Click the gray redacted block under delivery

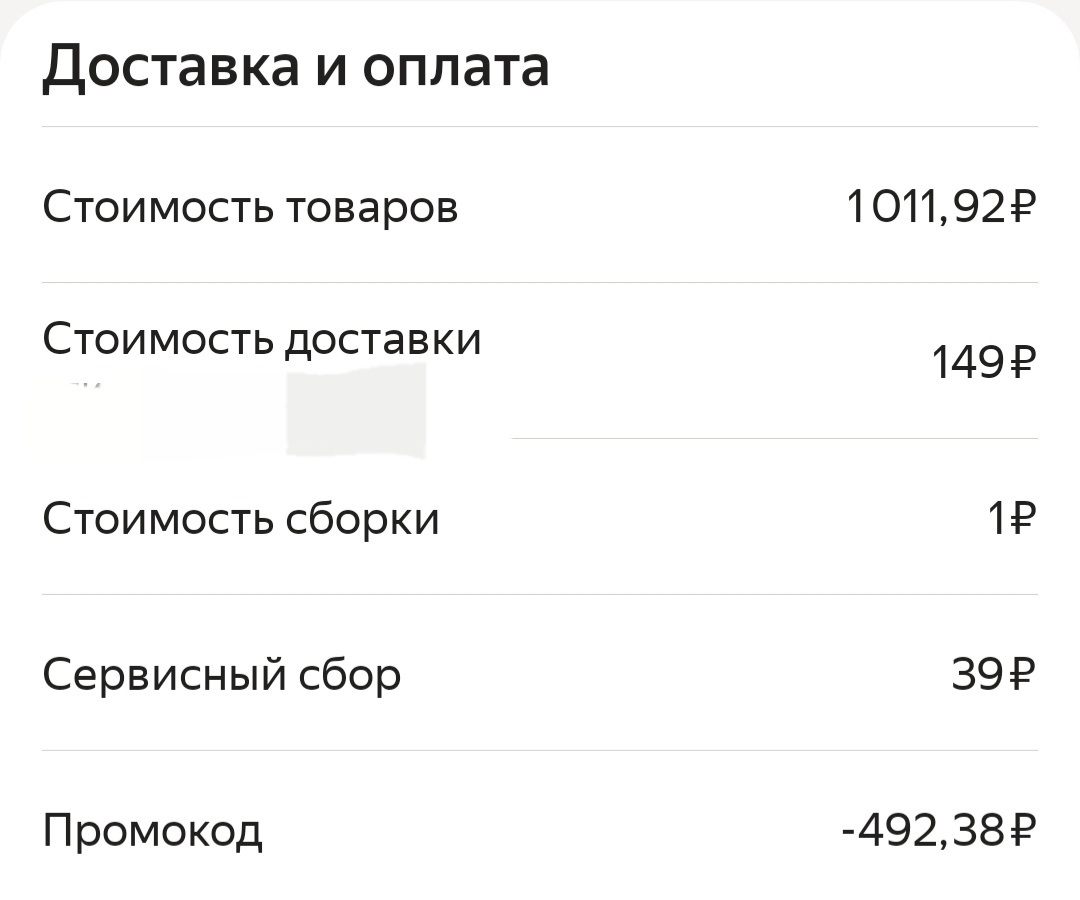pos(356,410)
